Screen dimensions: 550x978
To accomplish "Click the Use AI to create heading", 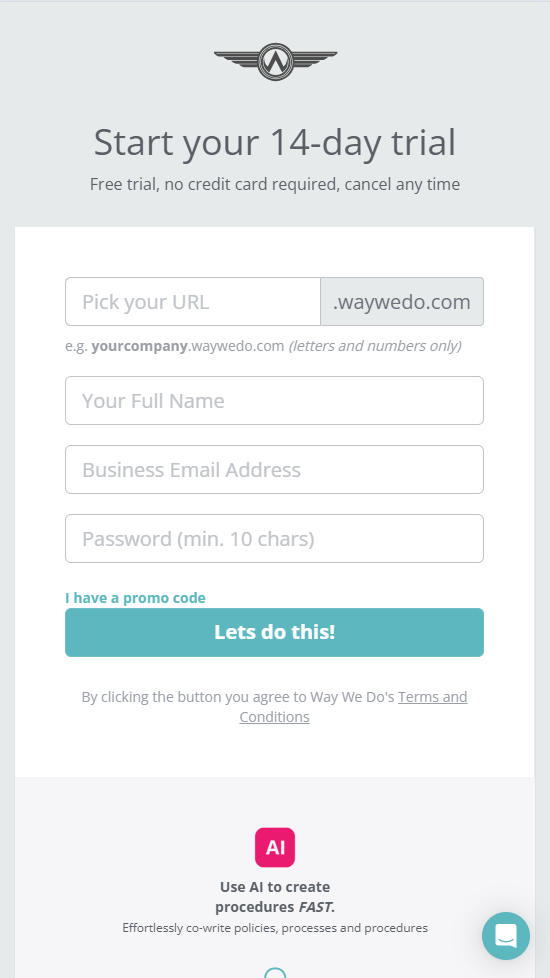I will coord(275,886).
